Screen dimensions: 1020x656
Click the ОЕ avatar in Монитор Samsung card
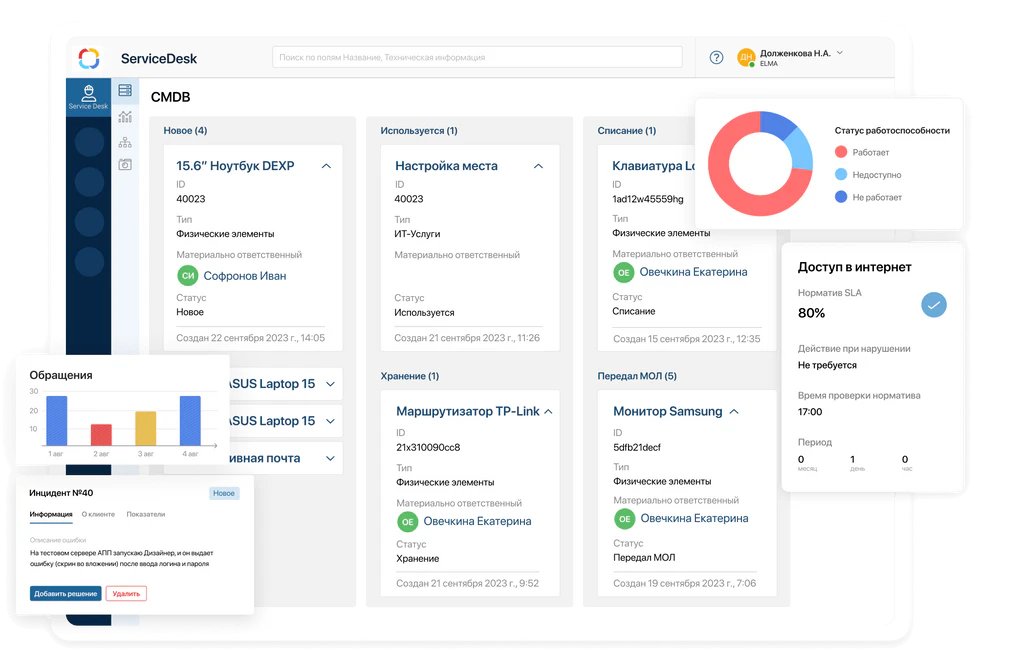pos(624,519)
